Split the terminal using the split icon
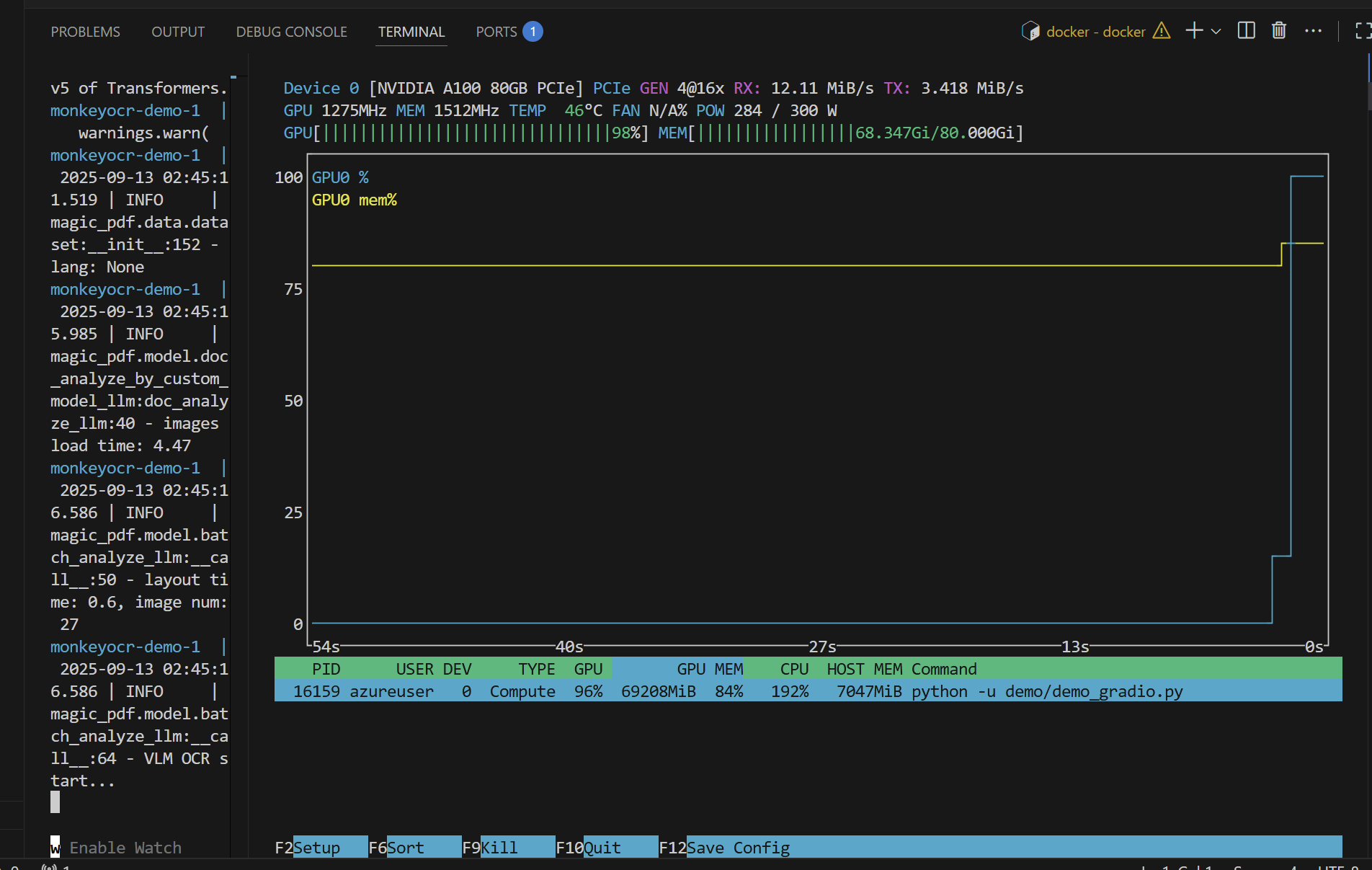 click(x=1246, y=31)
